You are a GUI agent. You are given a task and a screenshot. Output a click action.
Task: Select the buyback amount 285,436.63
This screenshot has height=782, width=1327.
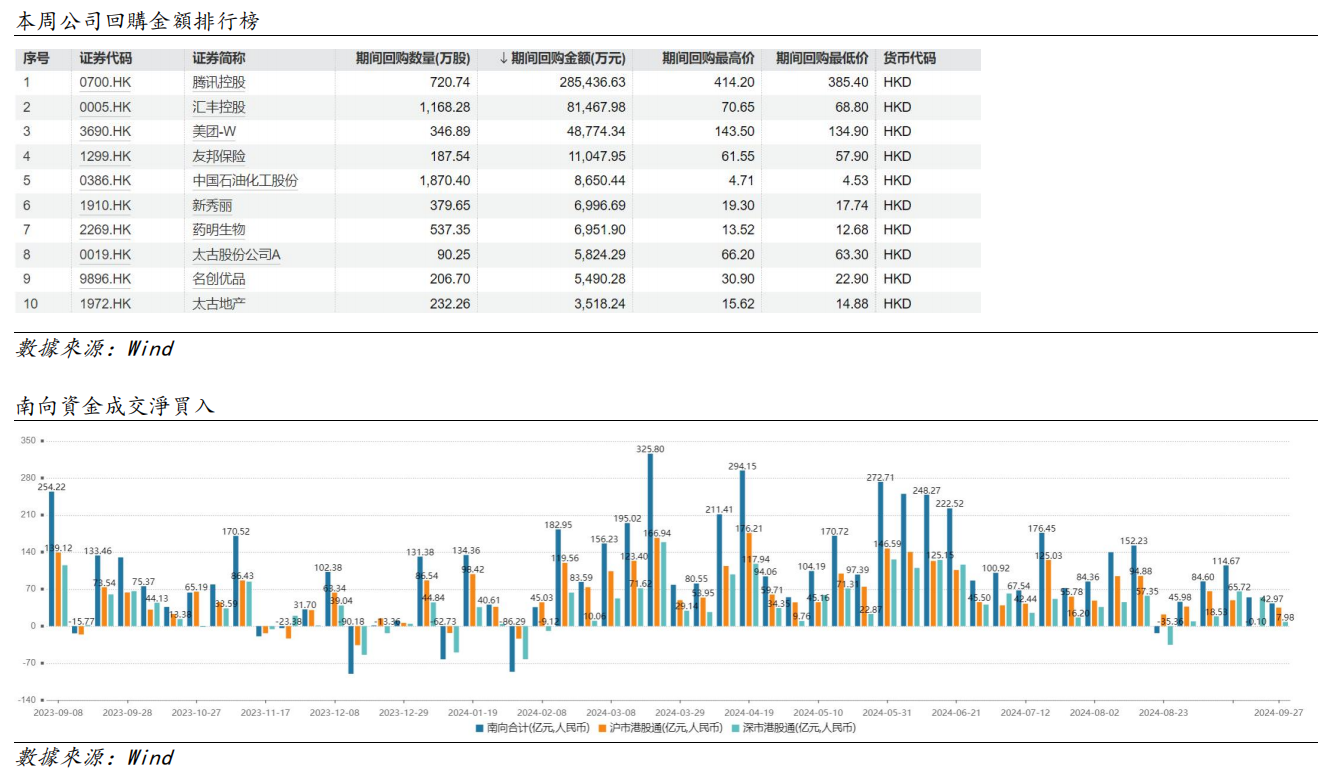click(x=593, y=82)
